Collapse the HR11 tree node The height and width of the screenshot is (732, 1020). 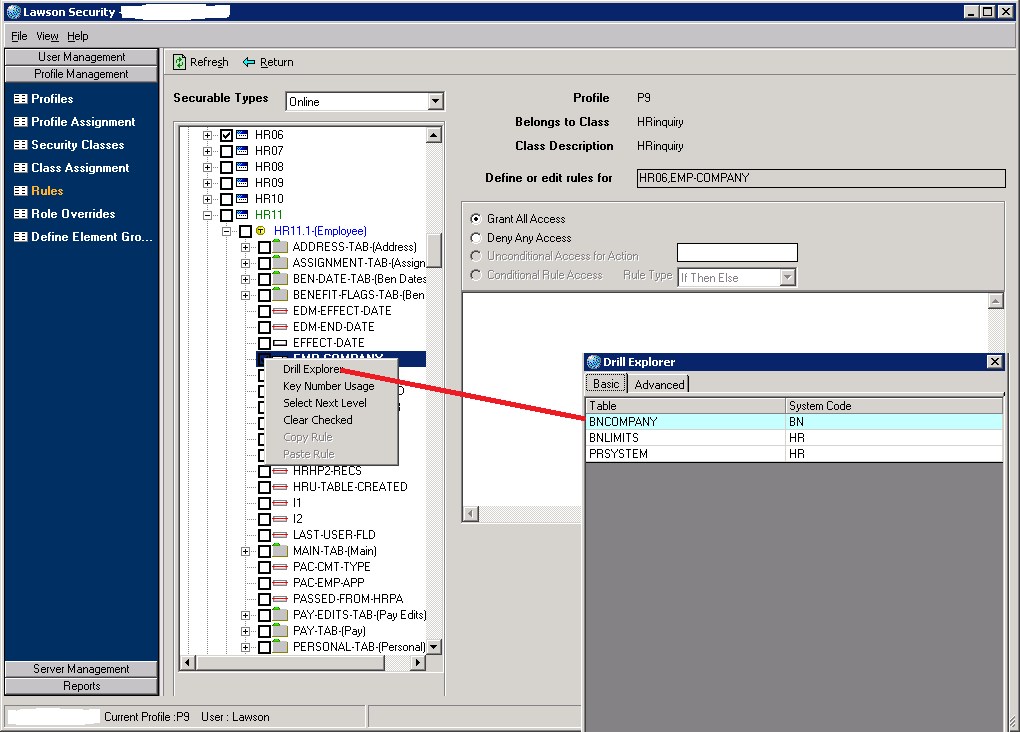208,215
